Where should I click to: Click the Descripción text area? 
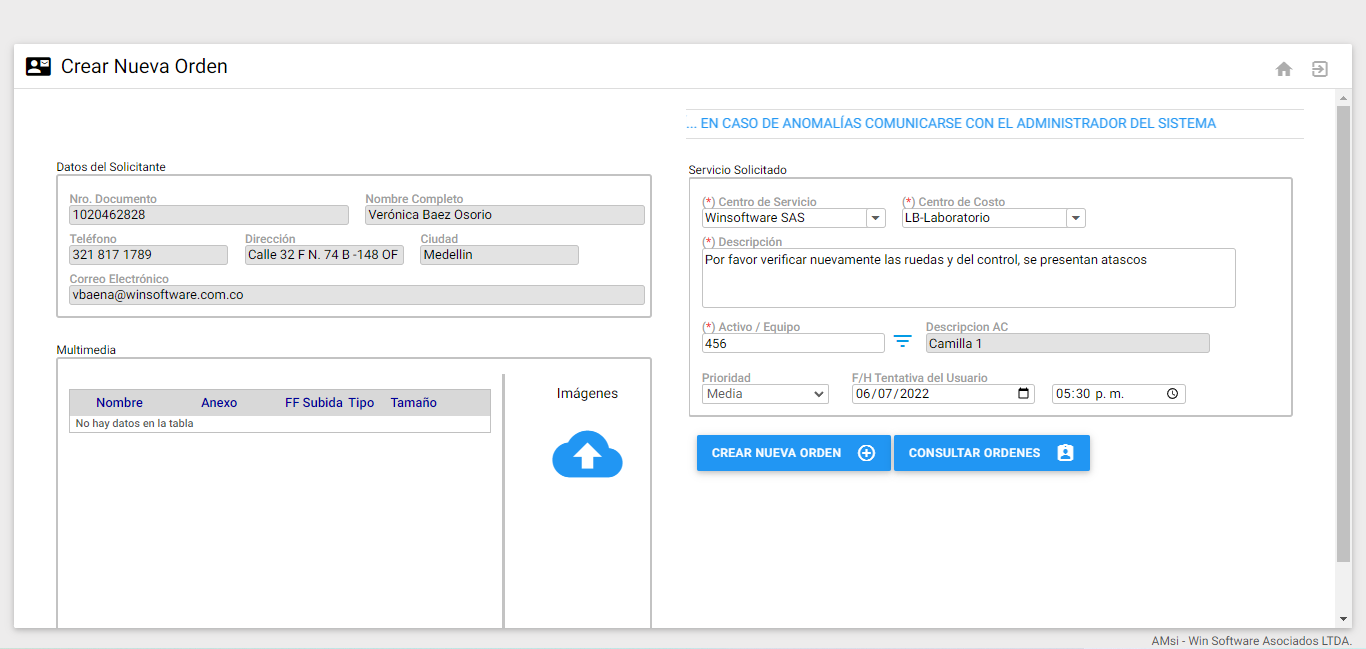[969, 277]
